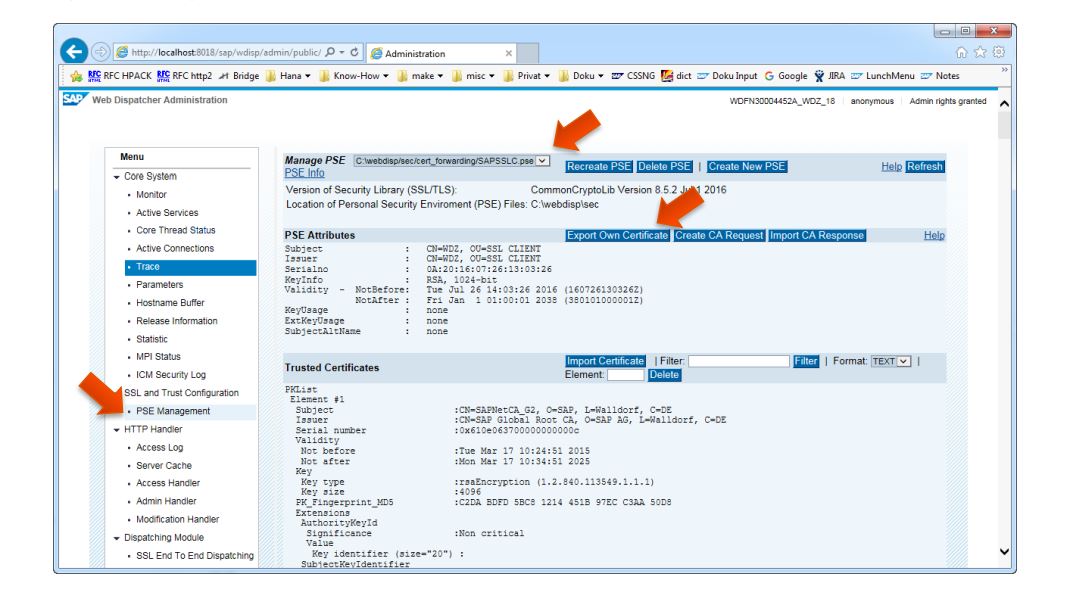The image size is (1084, 596).
Task: Click the Create New PSE button
Action: click(747, 167)
